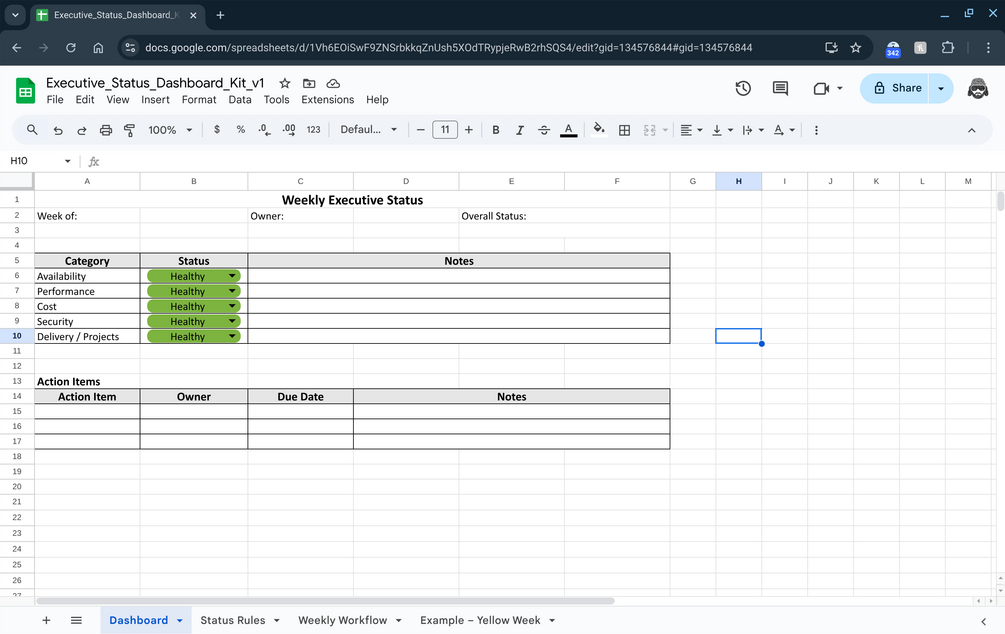Open vertical align dropdown
This screenshot has width=1005, height=634.
click(x=722, y=130)
